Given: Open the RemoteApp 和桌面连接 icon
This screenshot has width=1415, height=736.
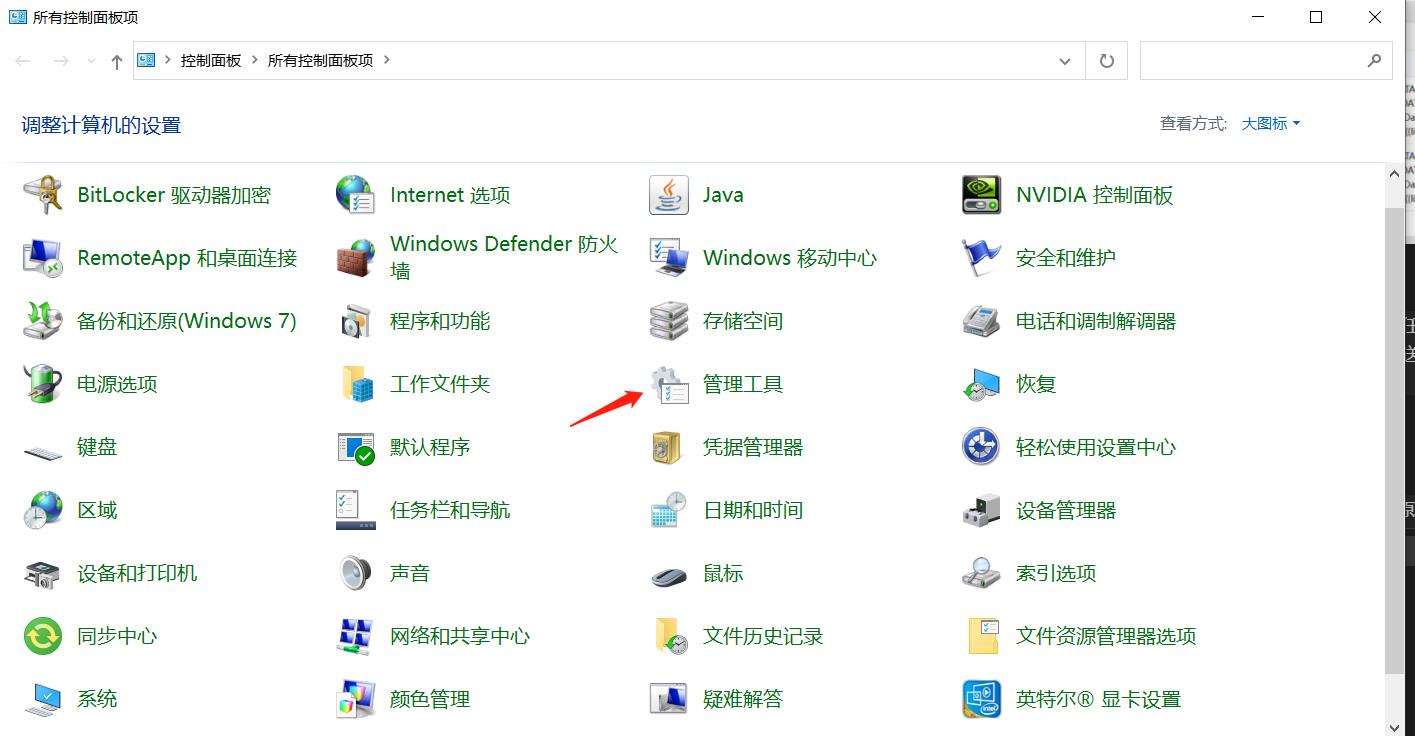Looking at the screenshot, I should (x=43, y=258).
